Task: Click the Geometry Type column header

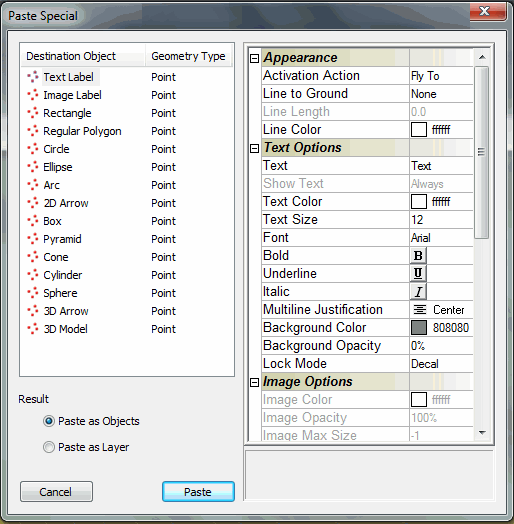Action: [x=189, y=56]
